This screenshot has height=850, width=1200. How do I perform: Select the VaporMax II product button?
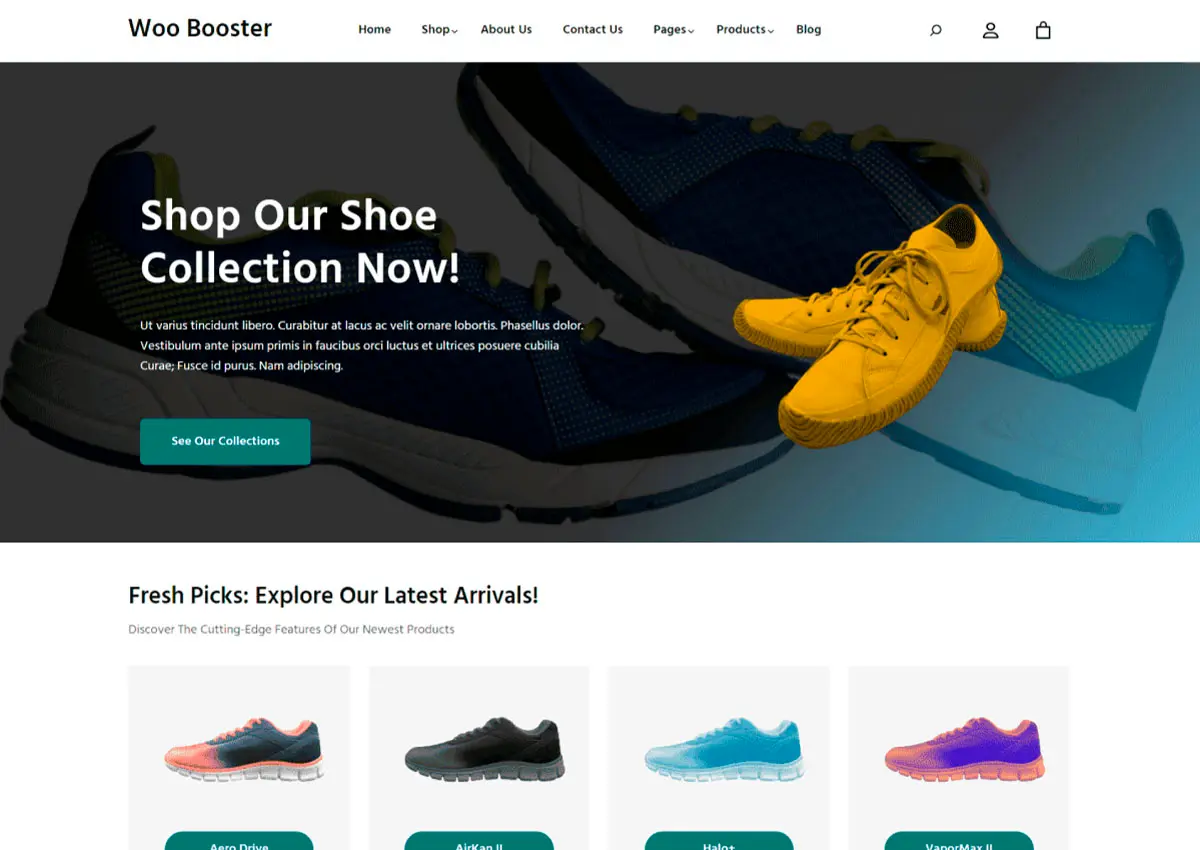[959, 841]
